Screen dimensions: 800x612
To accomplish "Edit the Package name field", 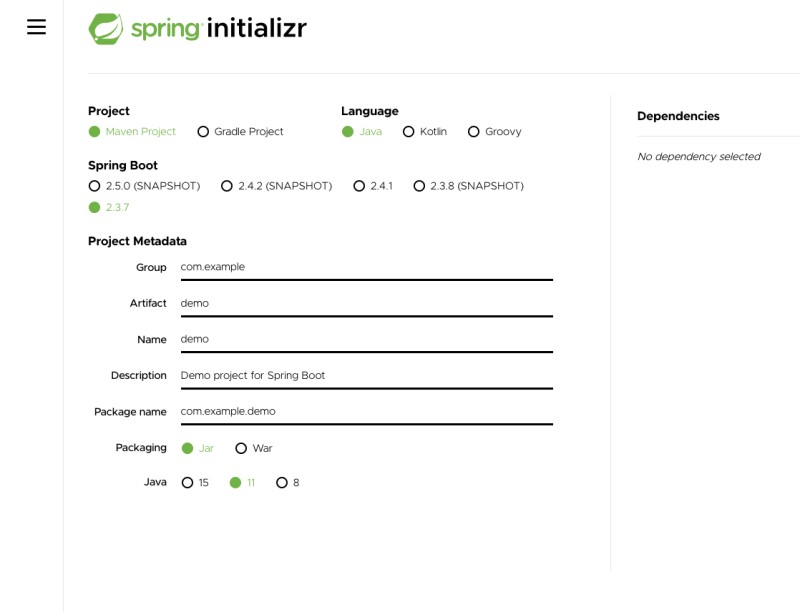I will pyautogui.click(x=366, y=412).
